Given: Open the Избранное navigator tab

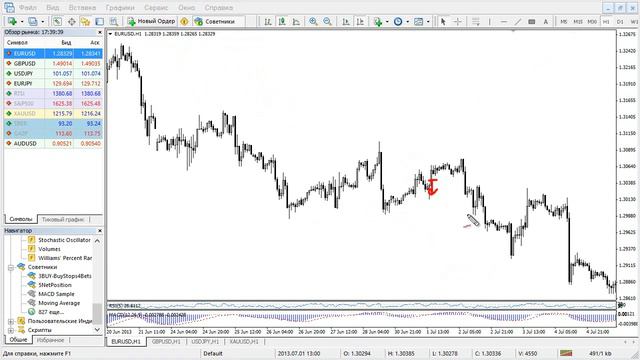Looking at the screenshot, I should (x=50, y=340).
